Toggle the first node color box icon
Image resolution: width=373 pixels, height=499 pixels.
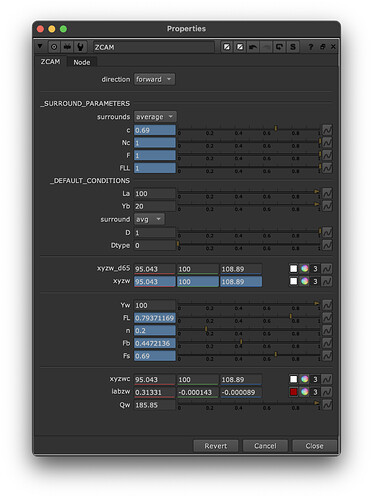click(226, 47)
